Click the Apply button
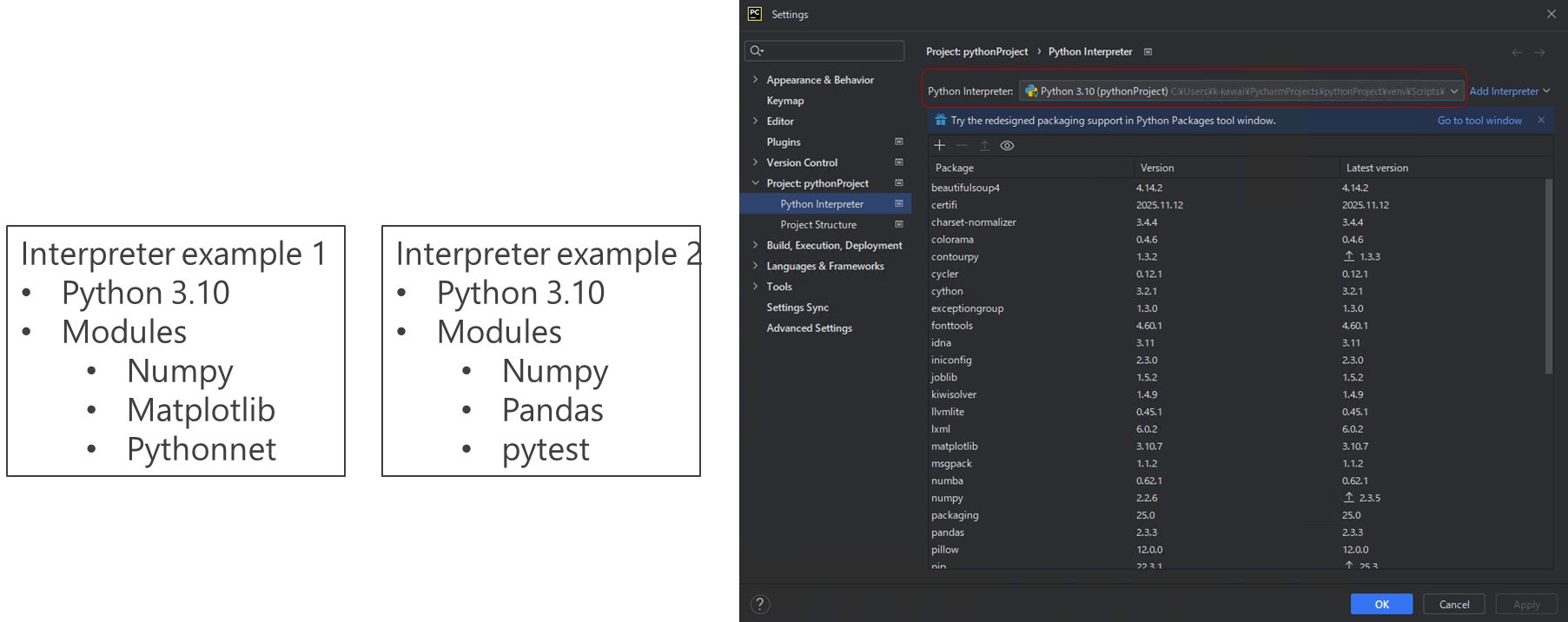 pyautogui.click(x=1526, y=604)
